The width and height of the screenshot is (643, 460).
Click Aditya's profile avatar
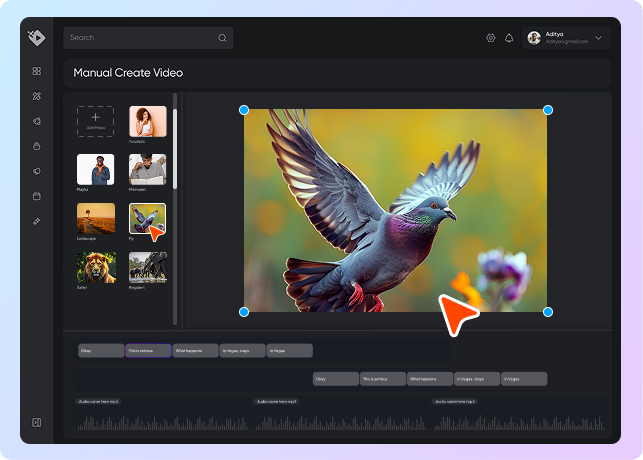coord(534,38)
